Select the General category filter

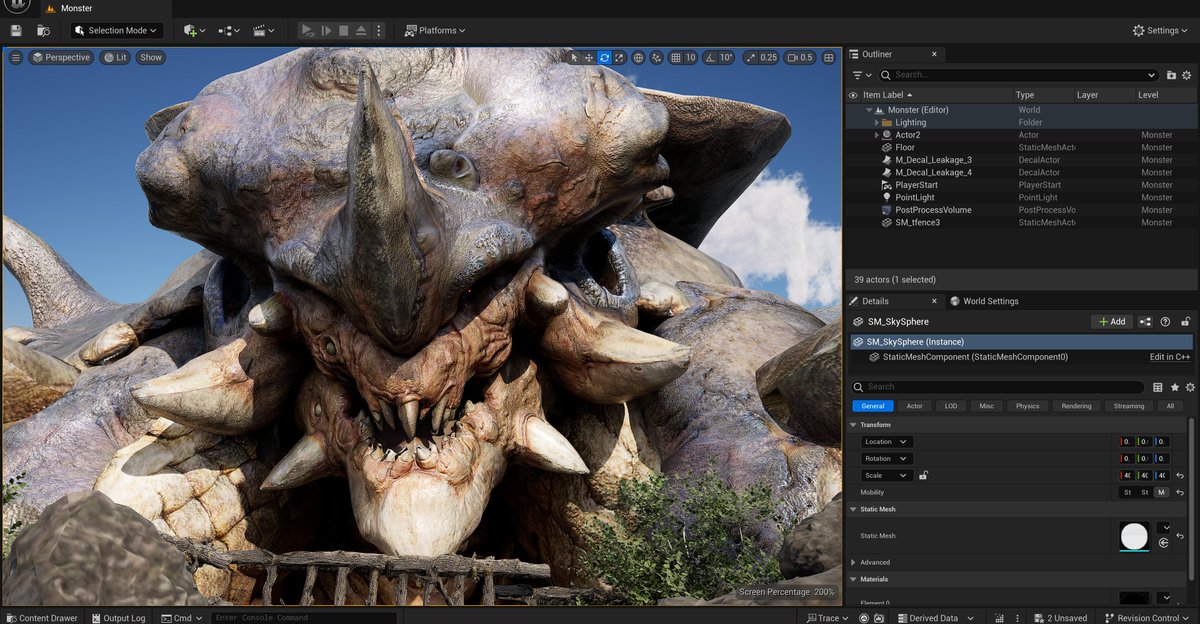pos(873,406)
